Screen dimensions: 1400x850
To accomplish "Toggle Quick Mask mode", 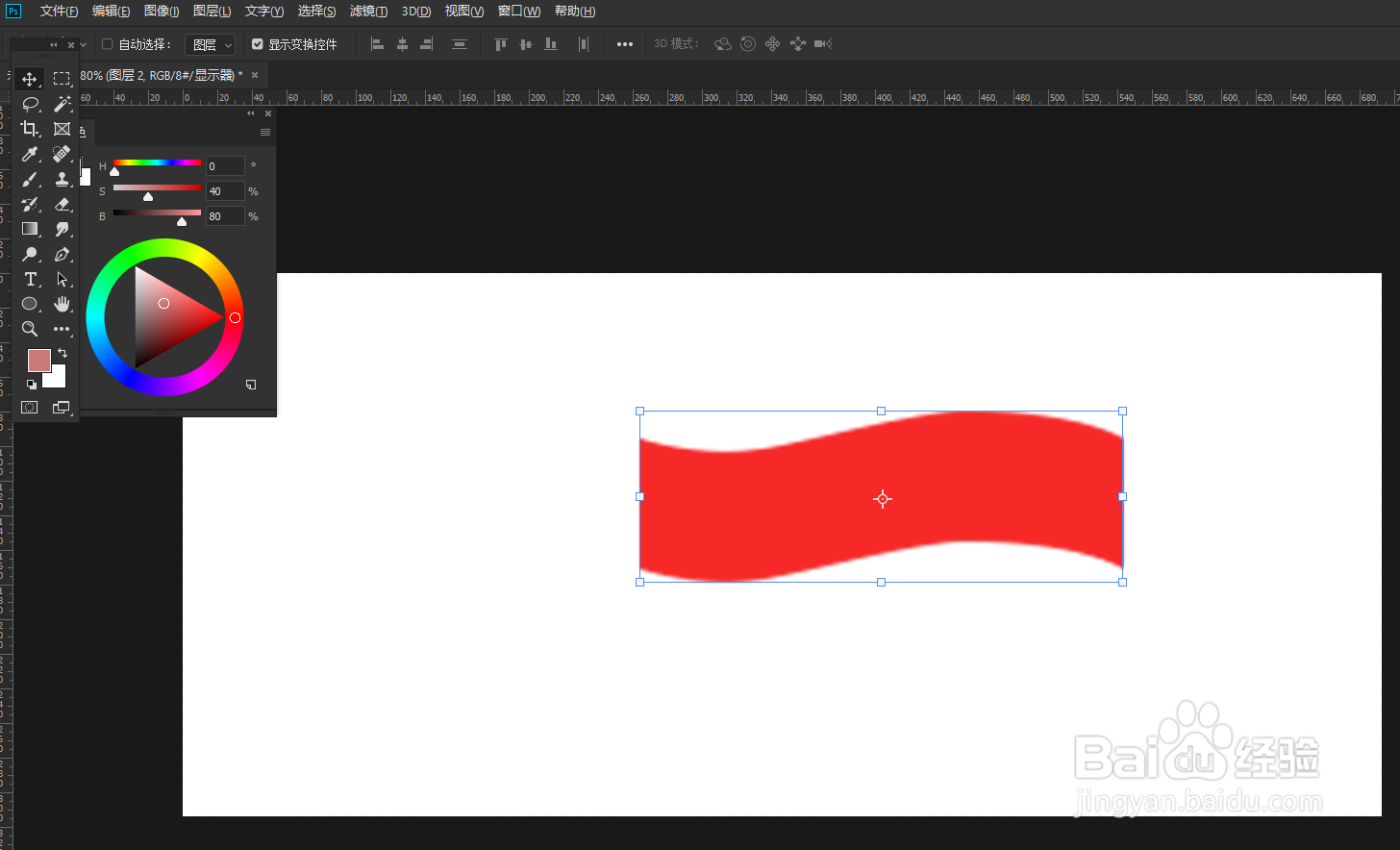I will click(x=30, y=408).
